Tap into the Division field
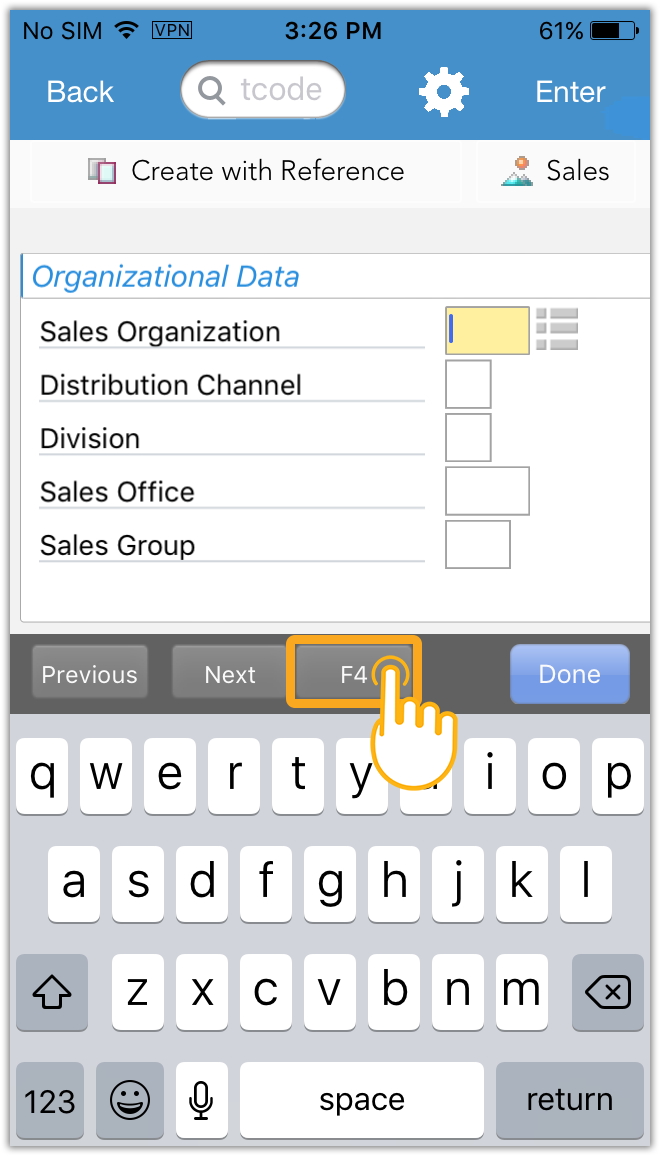660x1156 pixels. click(x=468, y=438)
